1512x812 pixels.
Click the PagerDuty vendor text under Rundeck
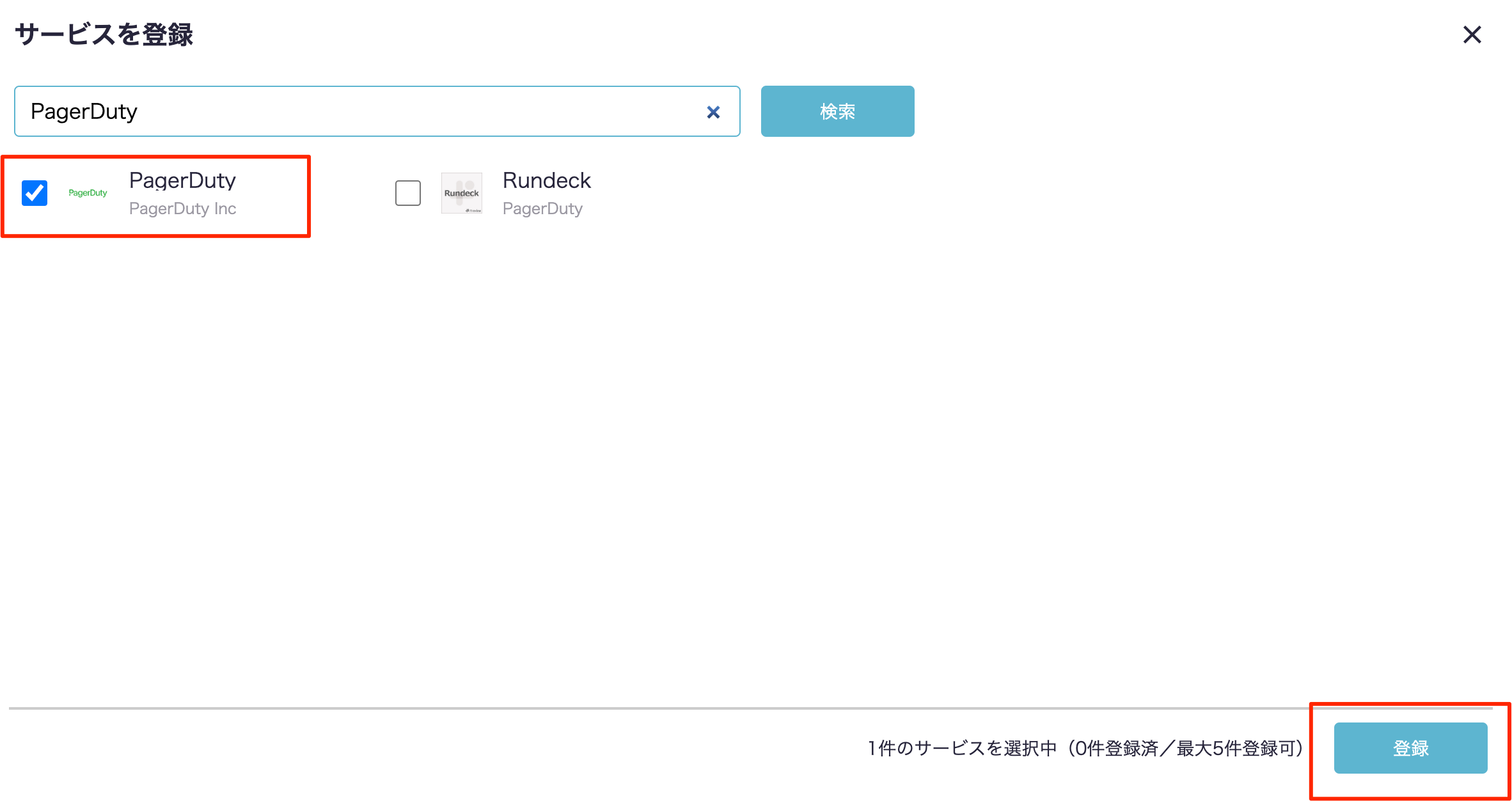click(x=542, y=208)
